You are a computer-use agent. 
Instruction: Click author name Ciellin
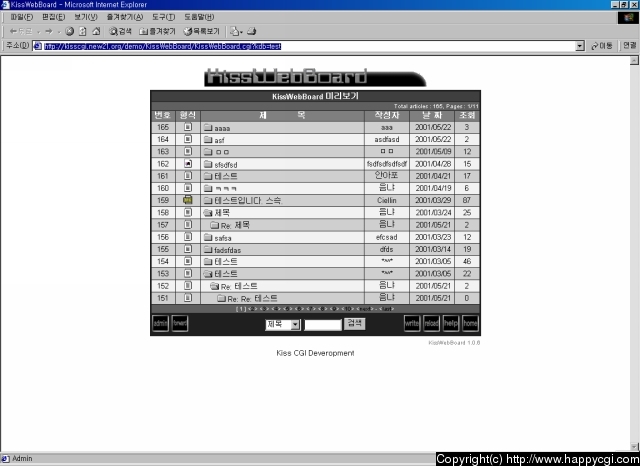pos(387,200)
